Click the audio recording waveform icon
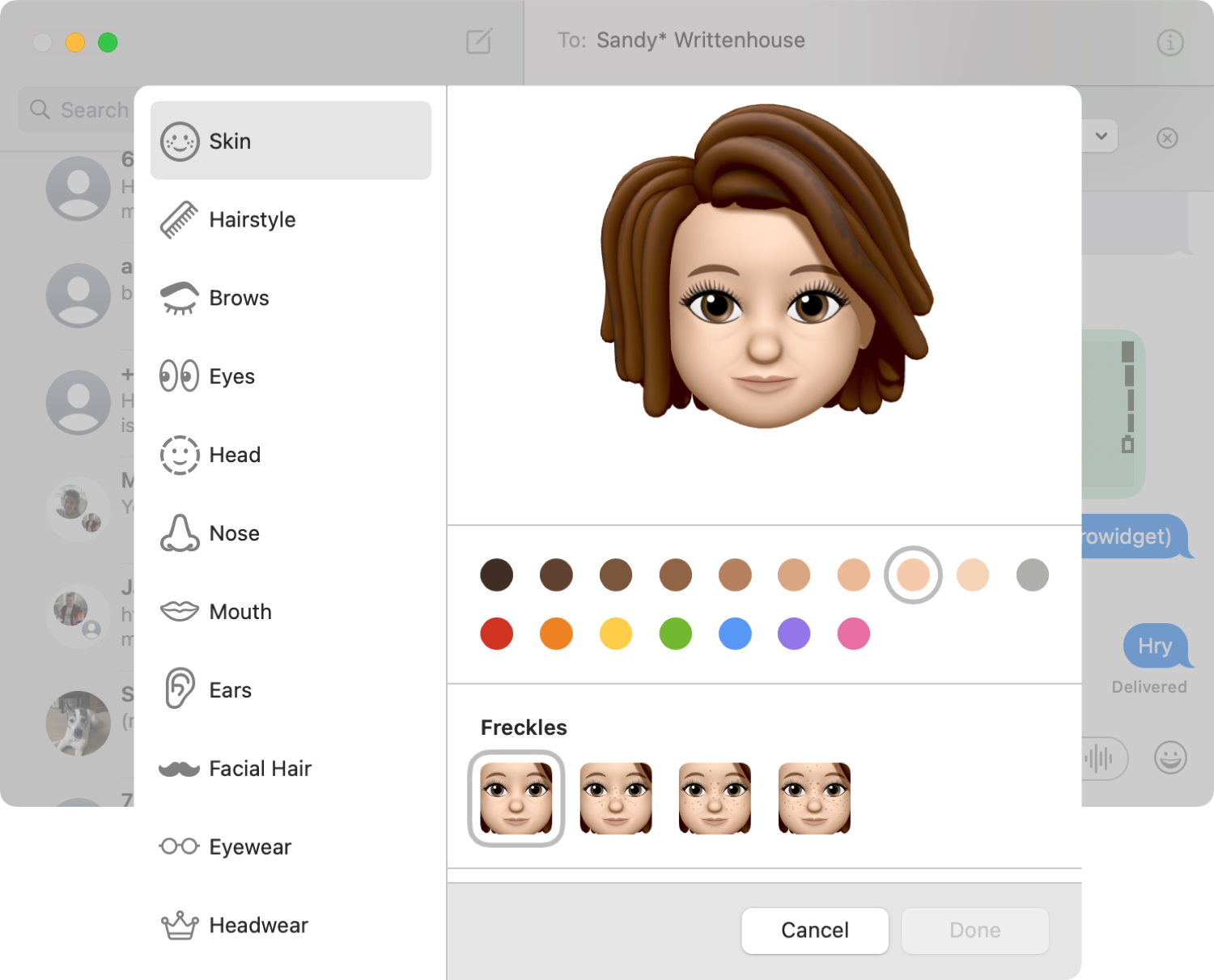 1099,758
